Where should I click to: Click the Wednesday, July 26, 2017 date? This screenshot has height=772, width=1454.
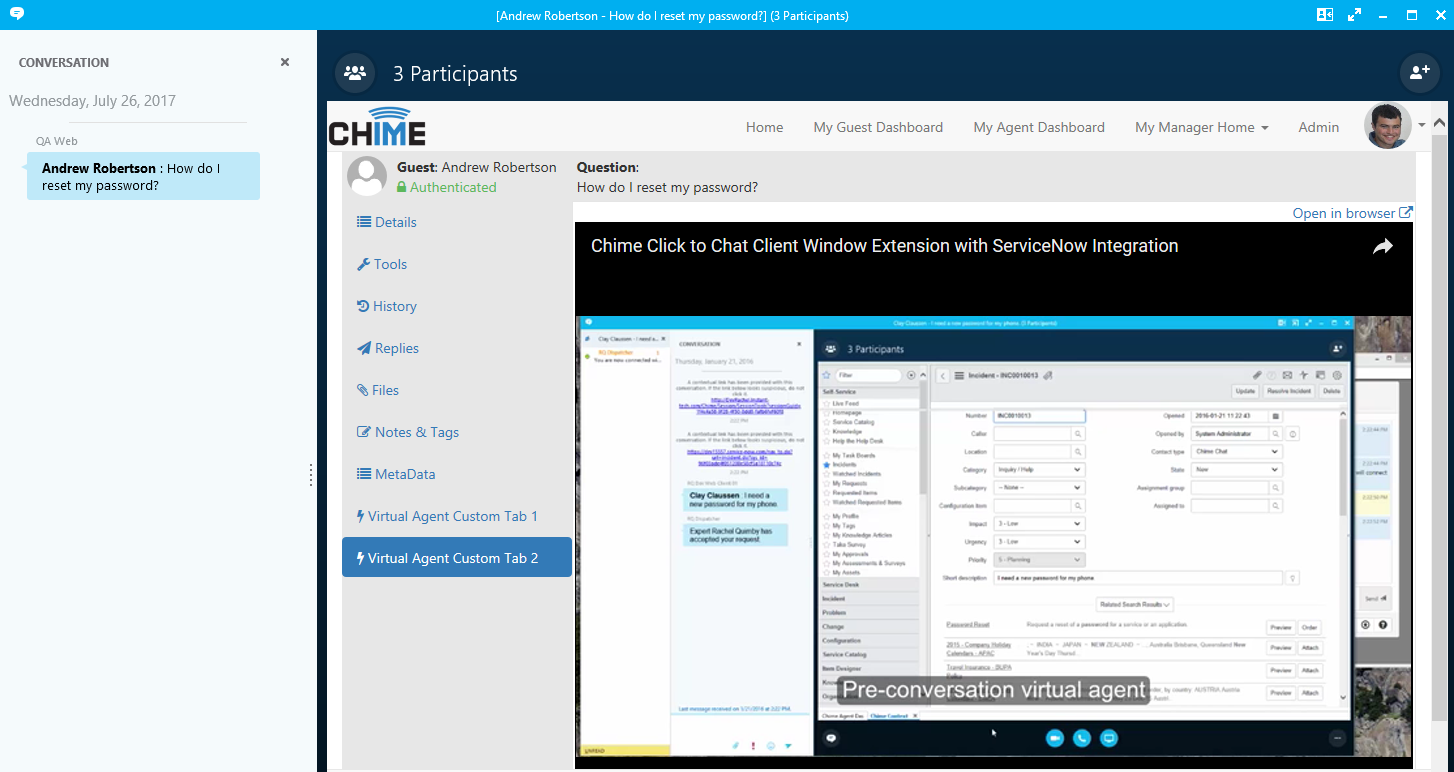[x=93, y=101]
